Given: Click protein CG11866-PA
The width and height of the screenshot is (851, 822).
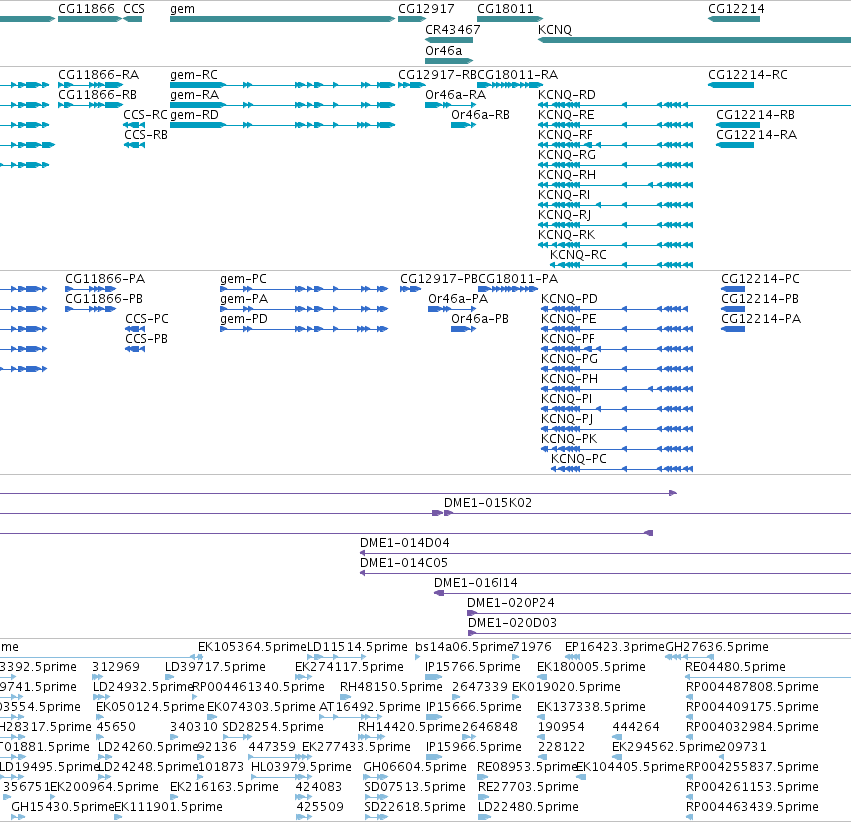Looking at the screenshot, I should click(x=91, y=289).
